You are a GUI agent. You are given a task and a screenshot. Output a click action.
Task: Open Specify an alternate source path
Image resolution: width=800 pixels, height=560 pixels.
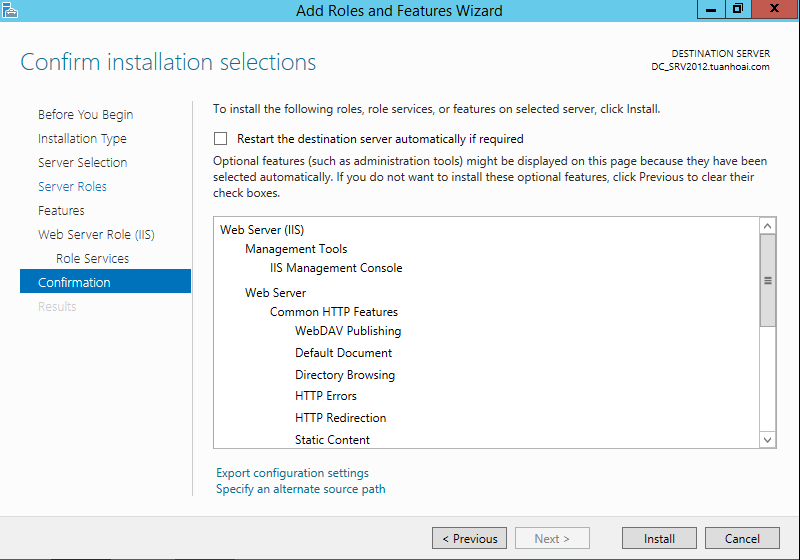point(301,489)
